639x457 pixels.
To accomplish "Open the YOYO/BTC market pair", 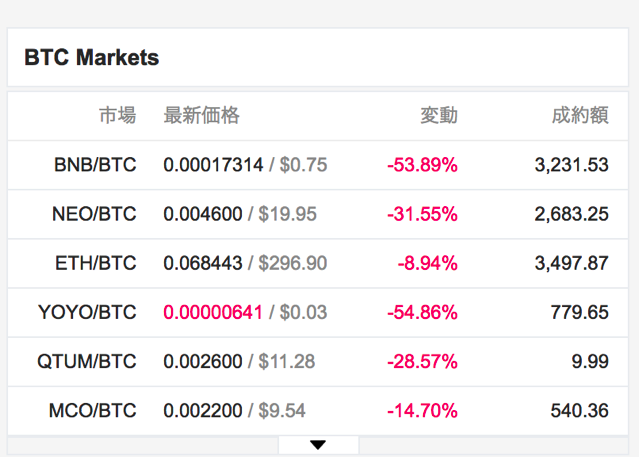I will [x=87, y=312].
